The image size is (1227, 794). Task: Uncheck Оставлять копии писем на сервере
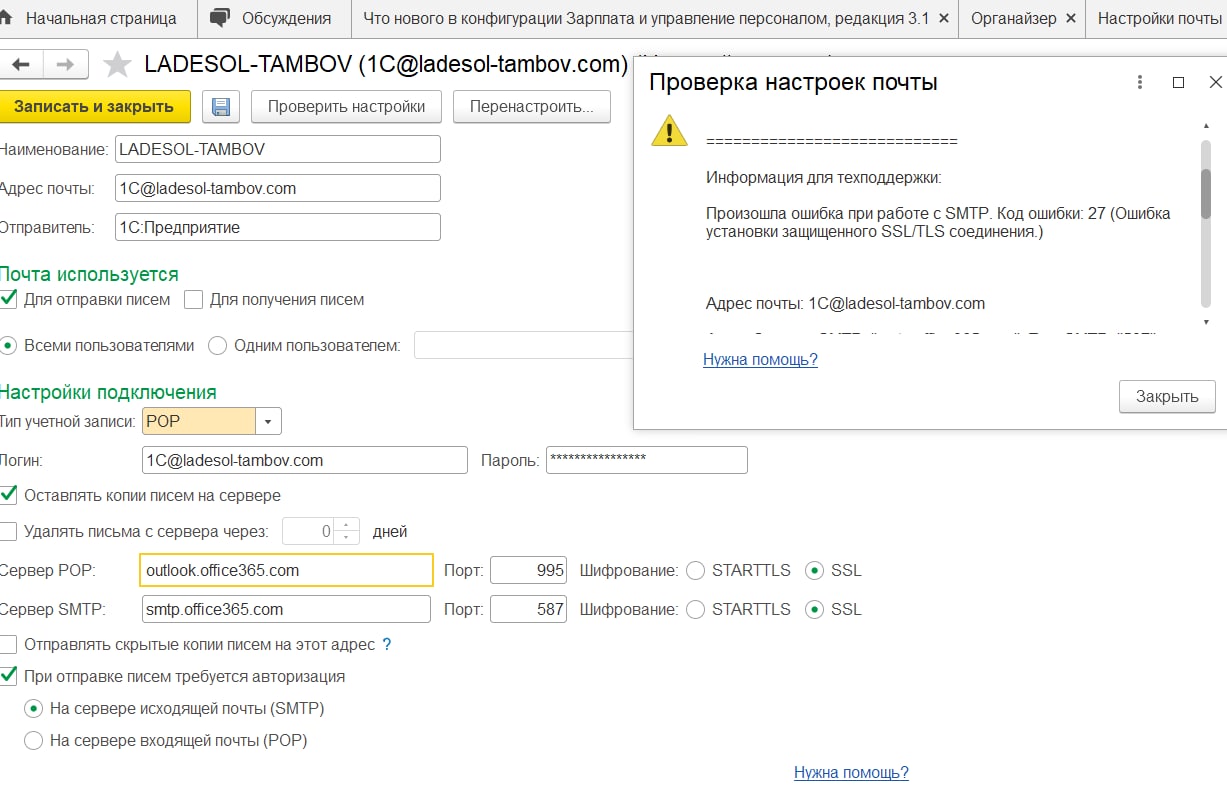(9, 495)
